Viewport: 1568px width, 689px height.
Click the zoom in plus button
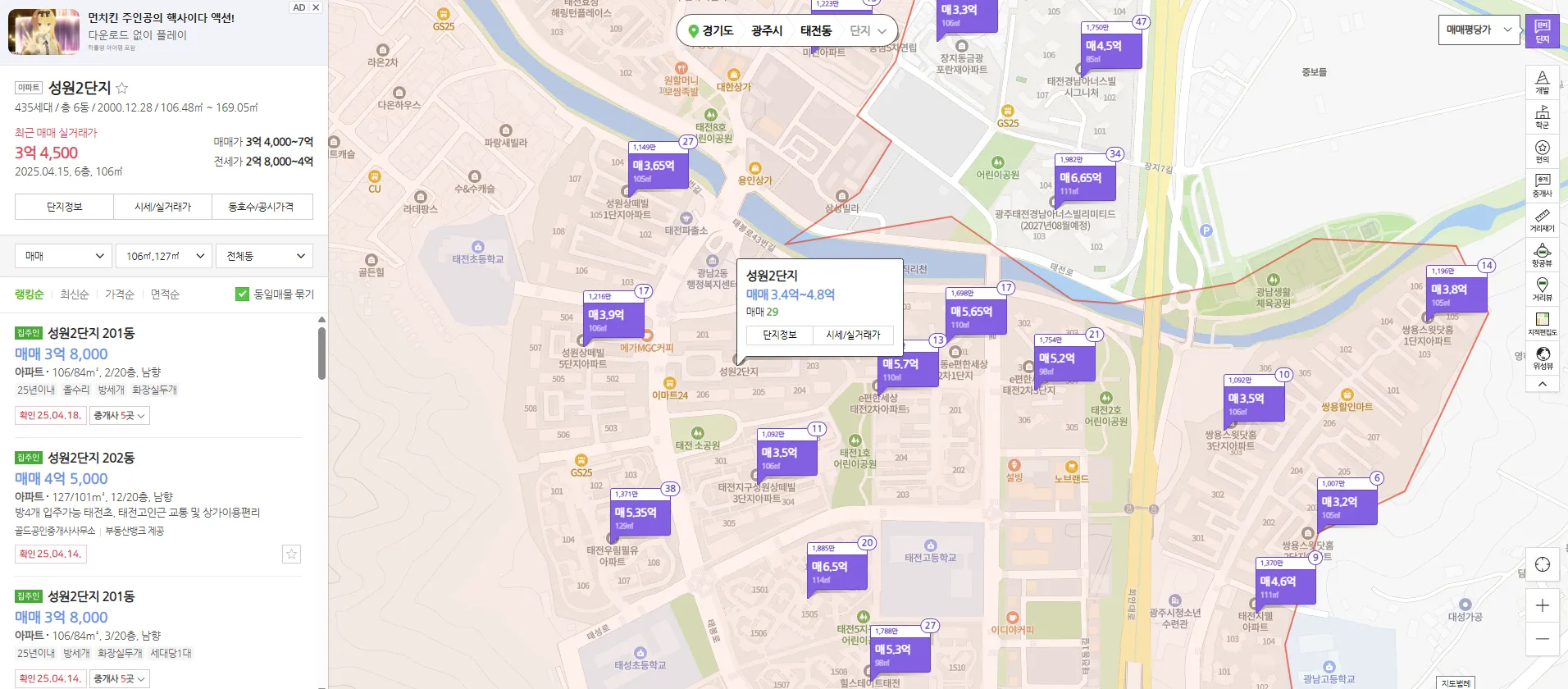click(1542, 605)
